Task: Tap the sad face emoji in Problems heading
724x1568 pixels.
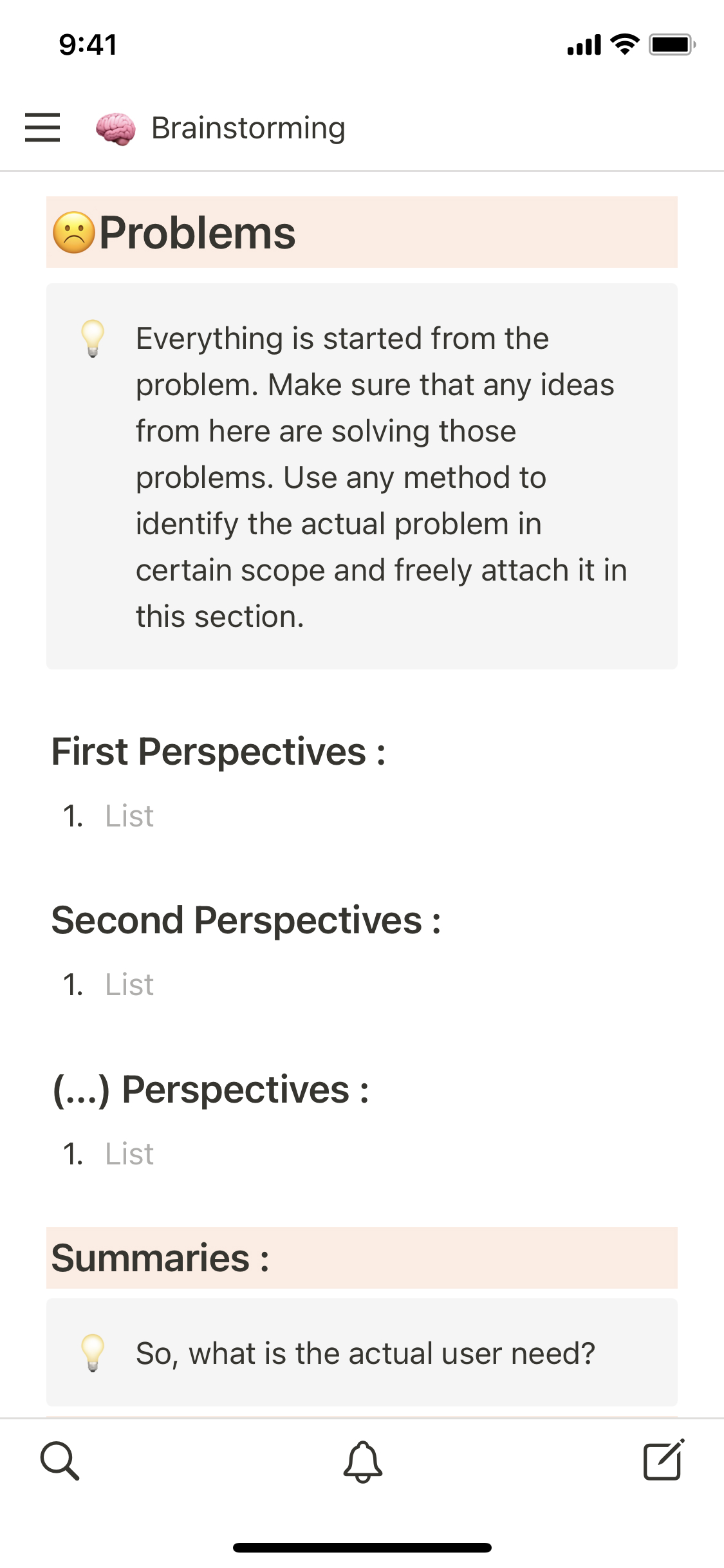Action: tap(74, 232)
